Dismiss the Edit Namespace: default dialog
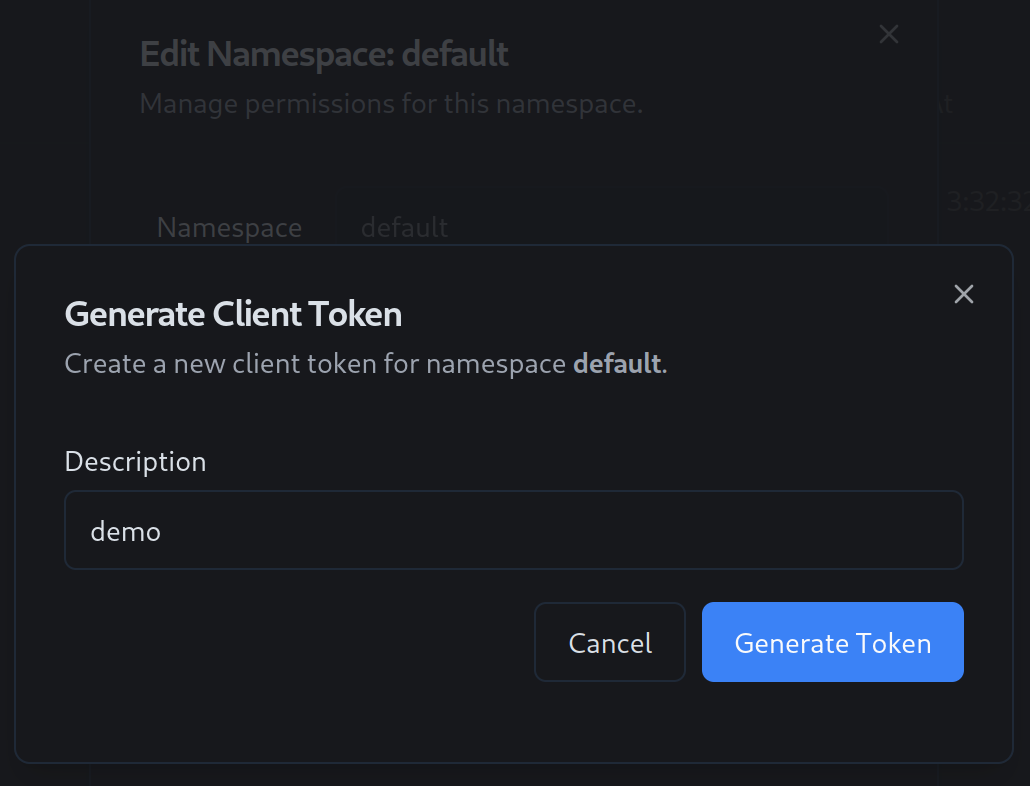The height and width of the screenshot is (786, 1030). pos(888,33)
